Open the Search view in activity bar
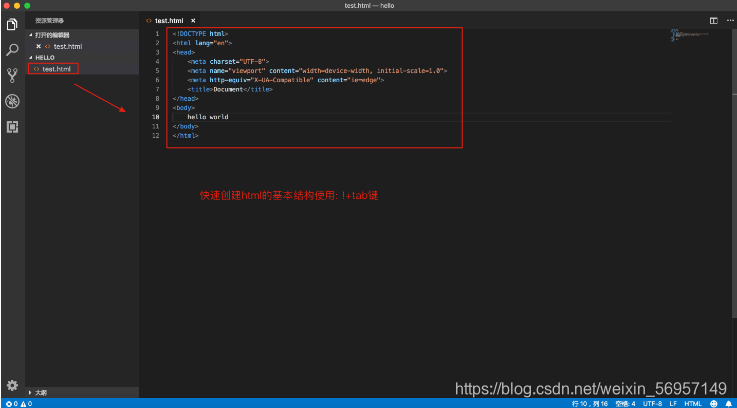The width and height of the screenshot is (737, 408). [x=12, y=50]
